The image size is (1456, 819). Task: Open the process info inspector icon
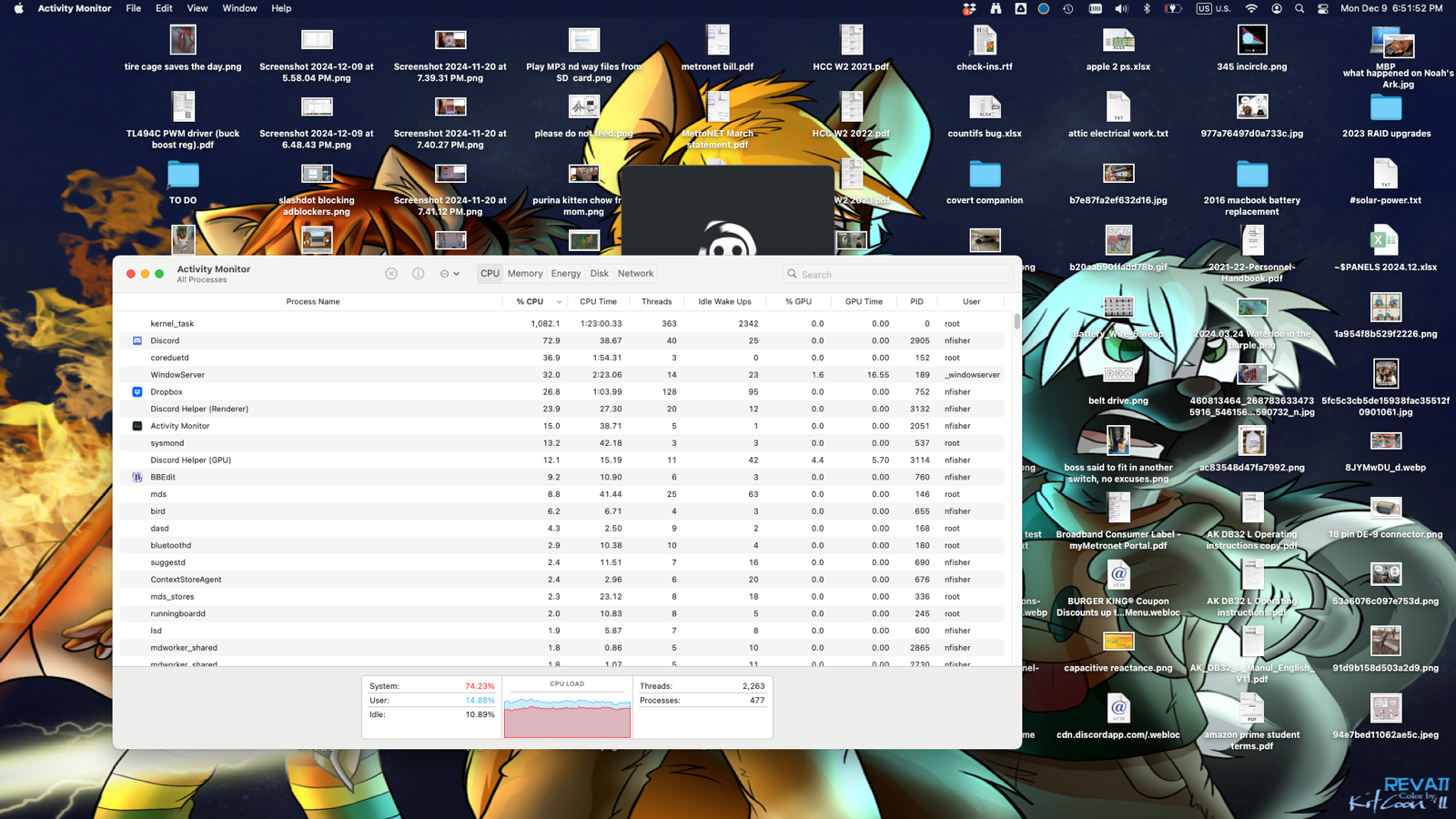tap(419, 274)
